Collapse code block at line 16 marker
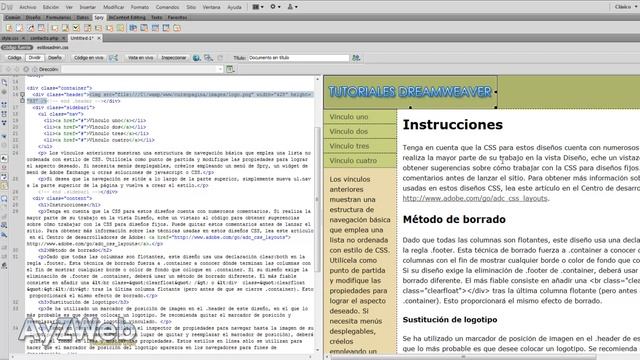The image size is (640, 360). (22, 94)
